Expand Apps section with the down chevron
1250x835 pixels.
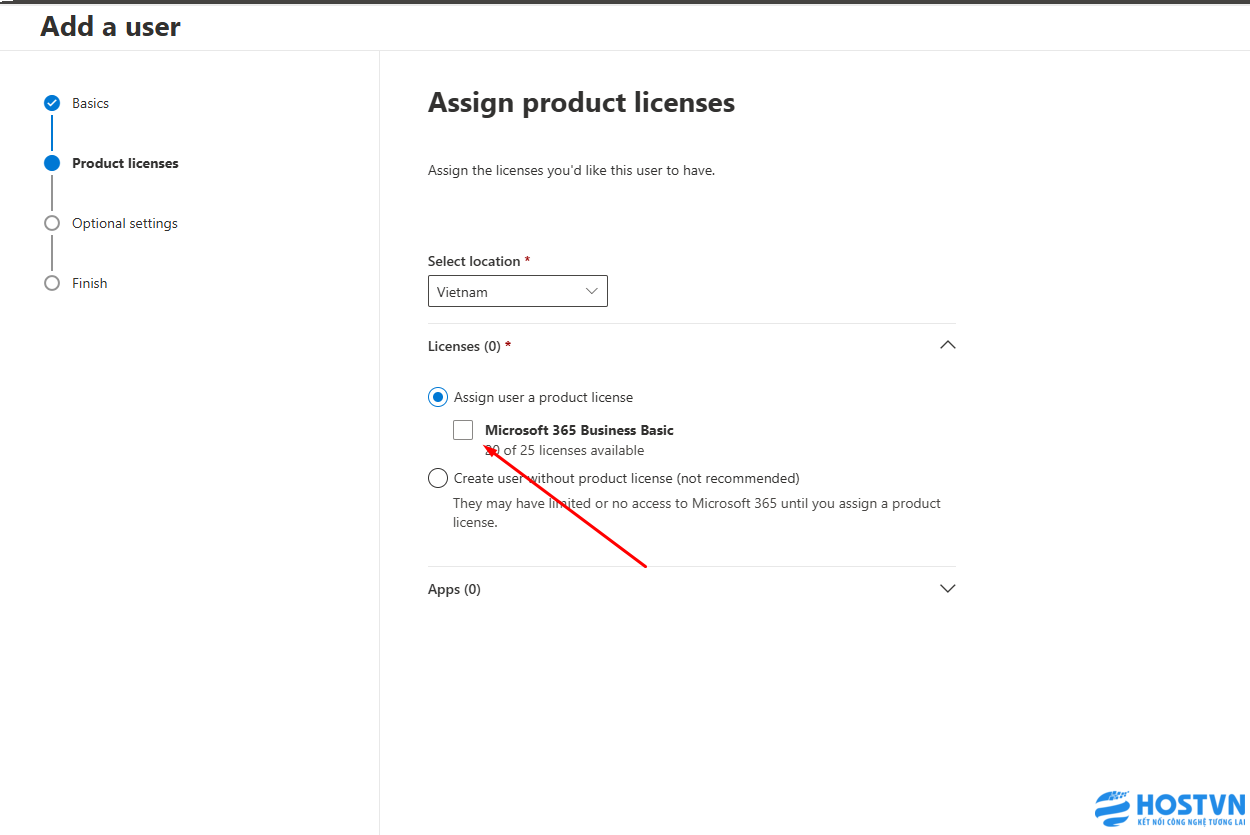(948, 589)
